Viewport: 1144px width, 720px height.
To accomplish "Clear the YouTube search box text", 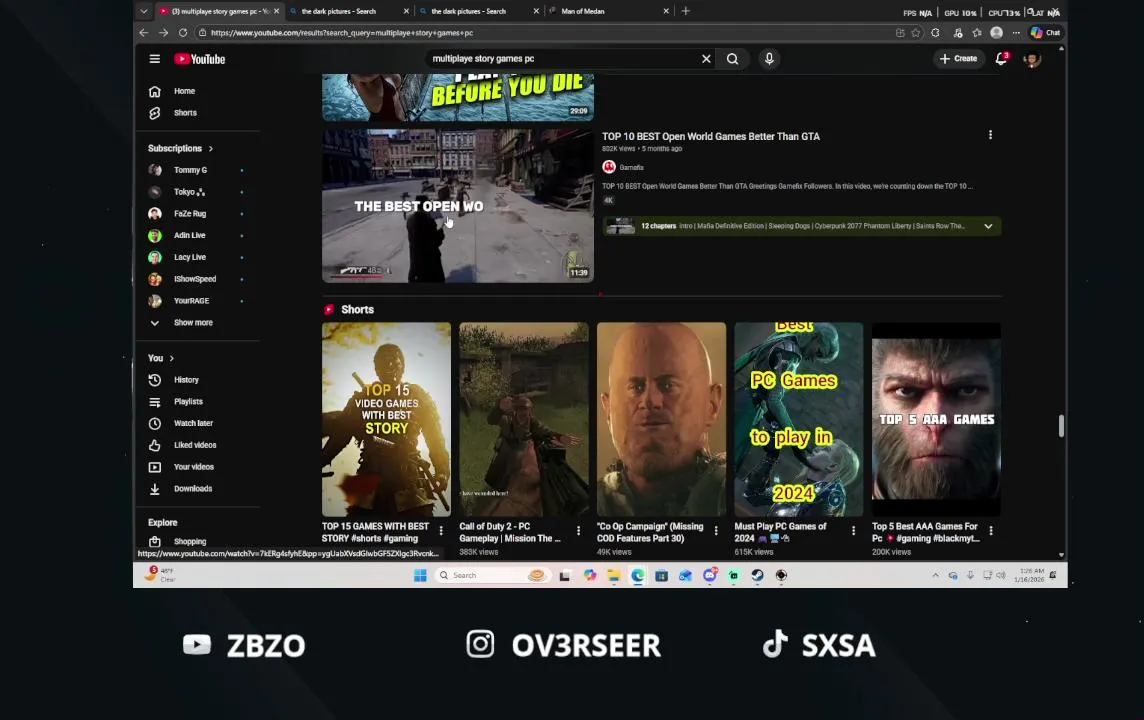I will pos(706,59).
